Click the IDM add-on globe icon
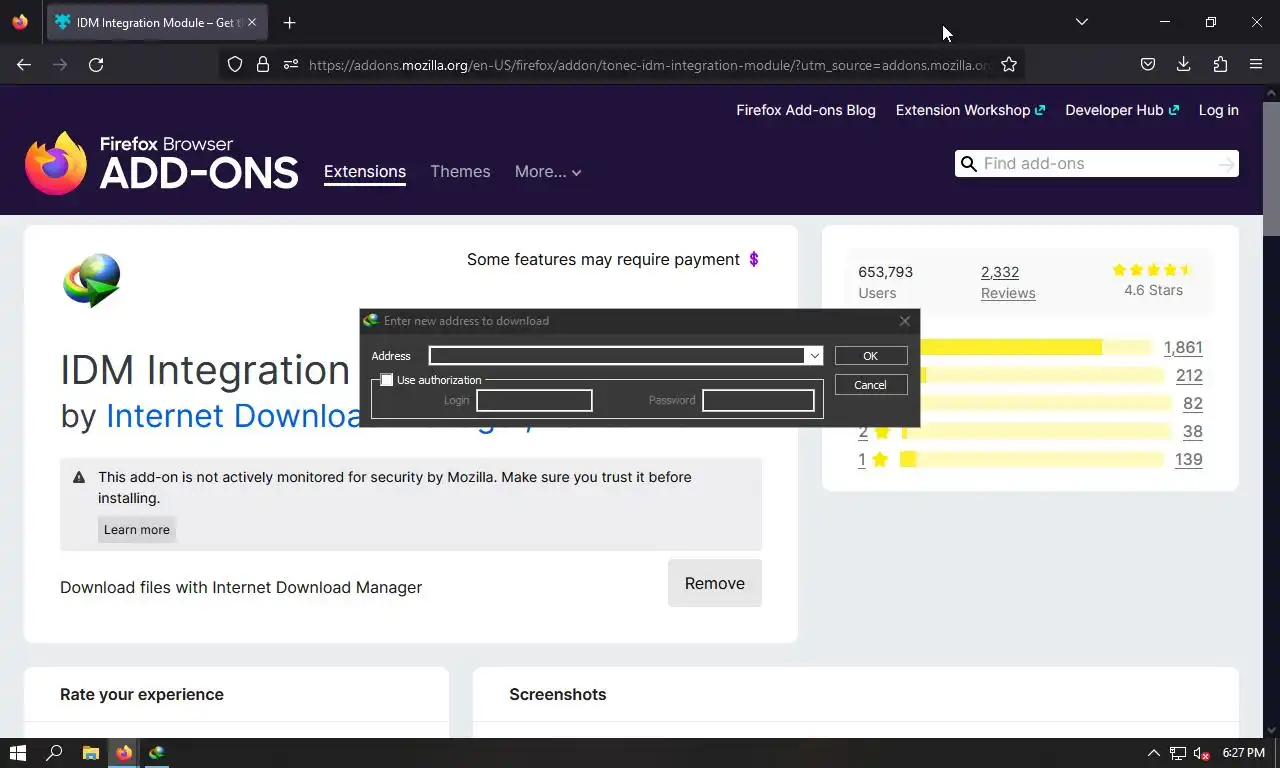 pos(92,280)
